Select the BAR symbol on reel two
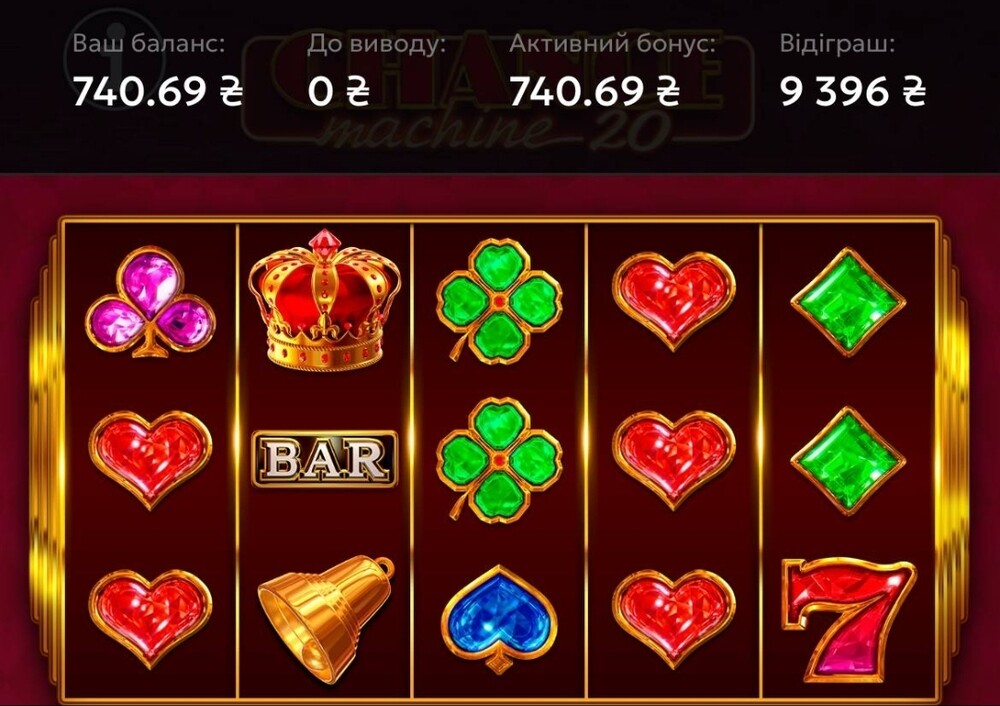The width and height of the screenshot is (1000, 706). [x=325, y=459]
